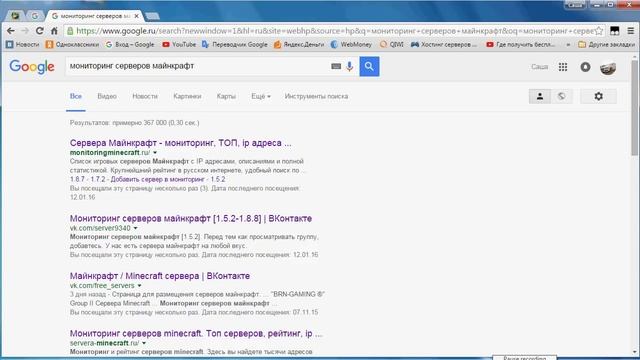Open the on-screen keyboard in search box

click(x=336, y=66)
